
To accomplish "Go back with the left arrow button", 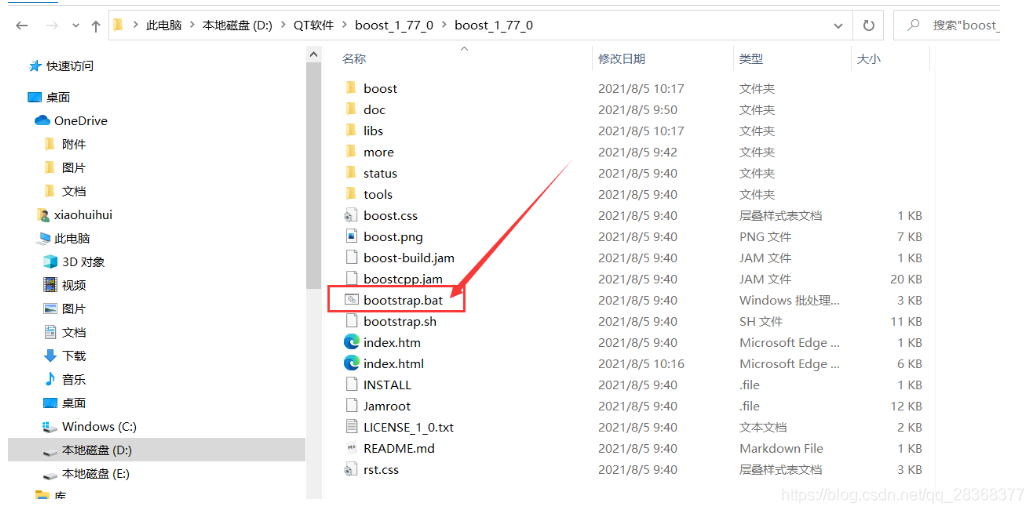I will (22, 26).
